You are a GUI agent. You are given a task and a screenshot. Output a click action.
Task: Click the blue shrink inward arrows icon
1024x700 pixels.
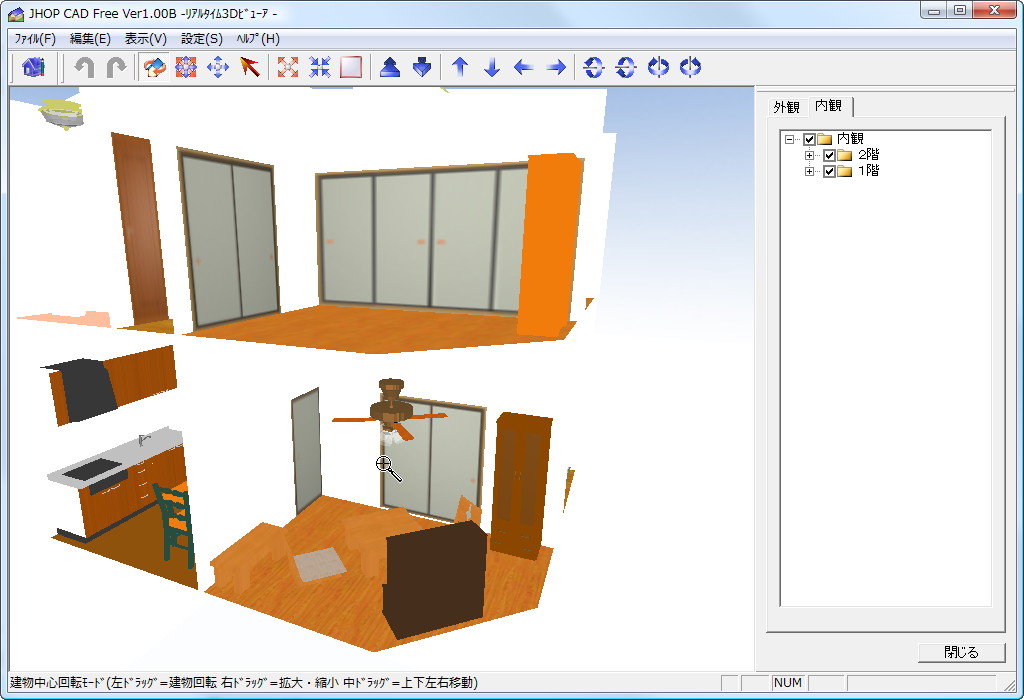(x=319, y=67)
